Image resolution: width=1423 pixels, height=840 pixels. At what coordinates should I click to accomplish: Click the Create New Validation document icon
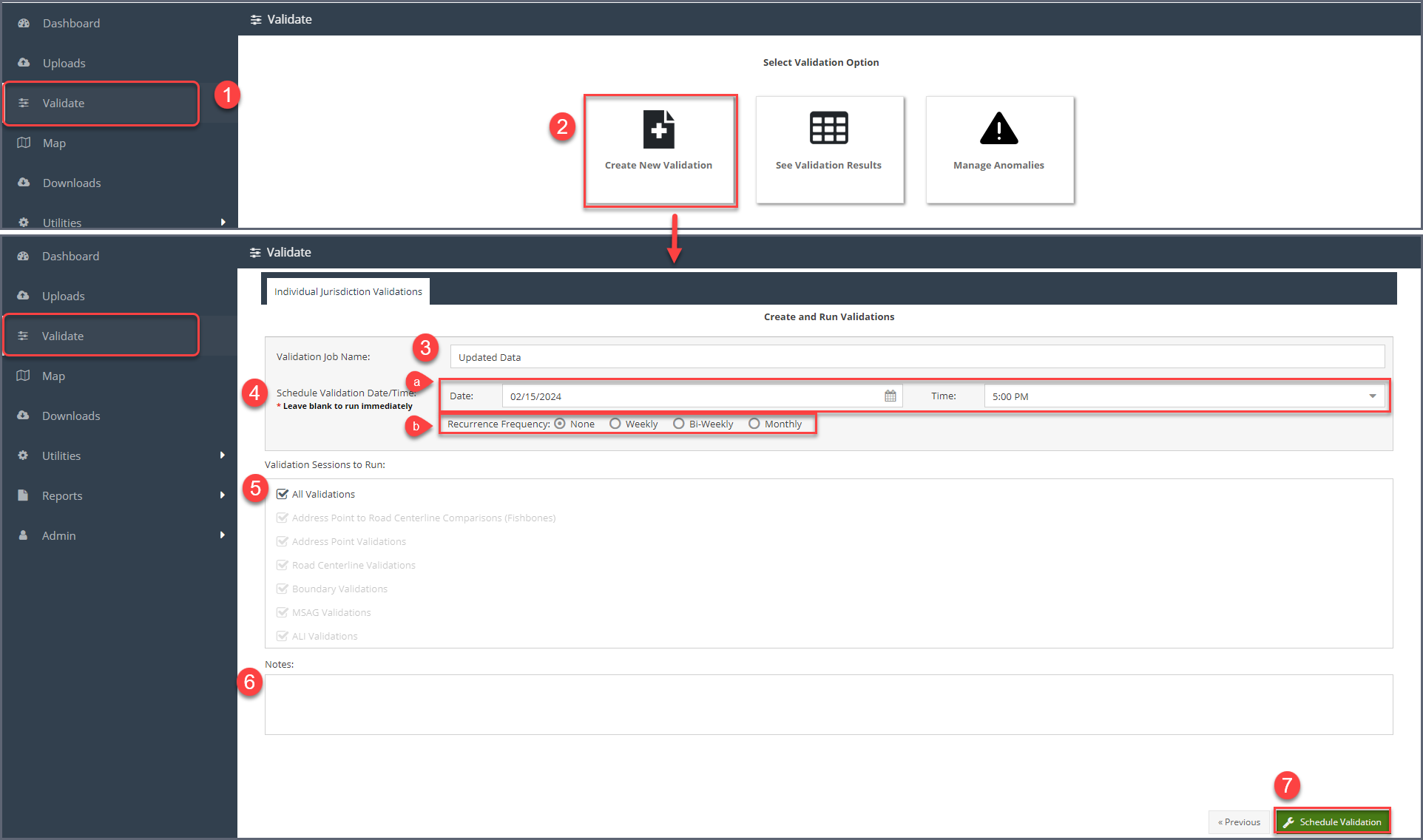[658, 129]
